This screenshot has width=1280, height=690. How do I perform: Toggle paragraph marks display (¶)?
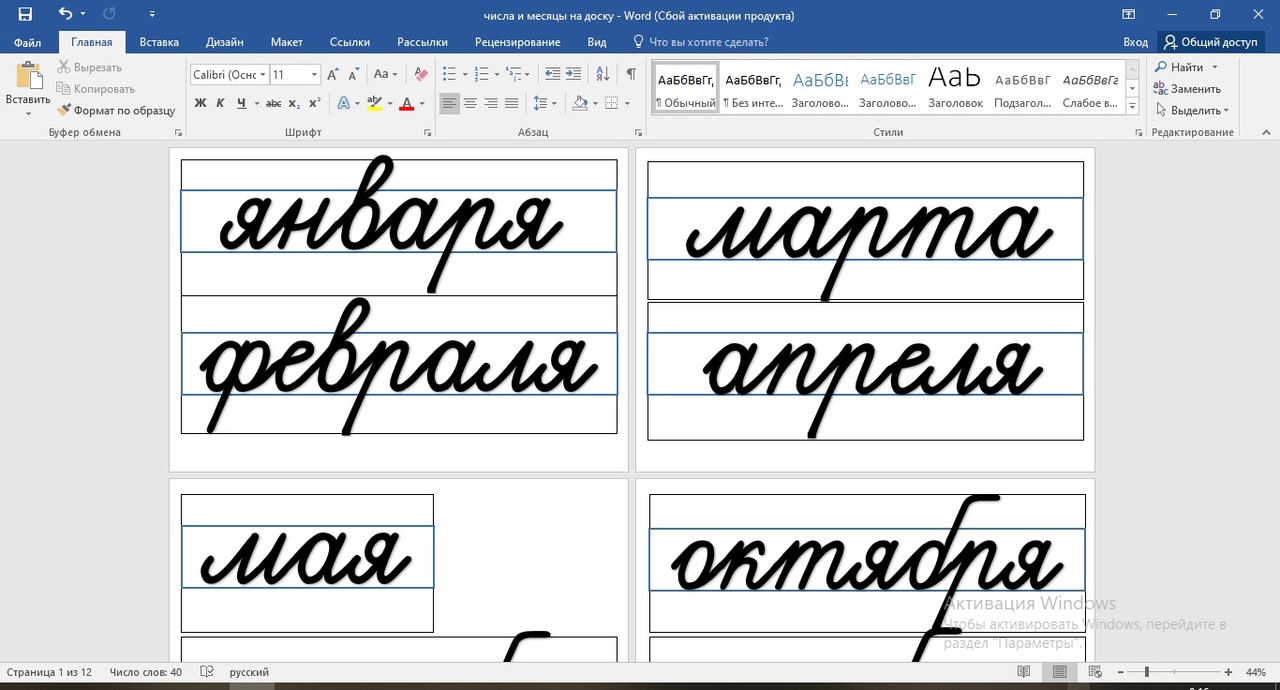(x=631, y=74)
